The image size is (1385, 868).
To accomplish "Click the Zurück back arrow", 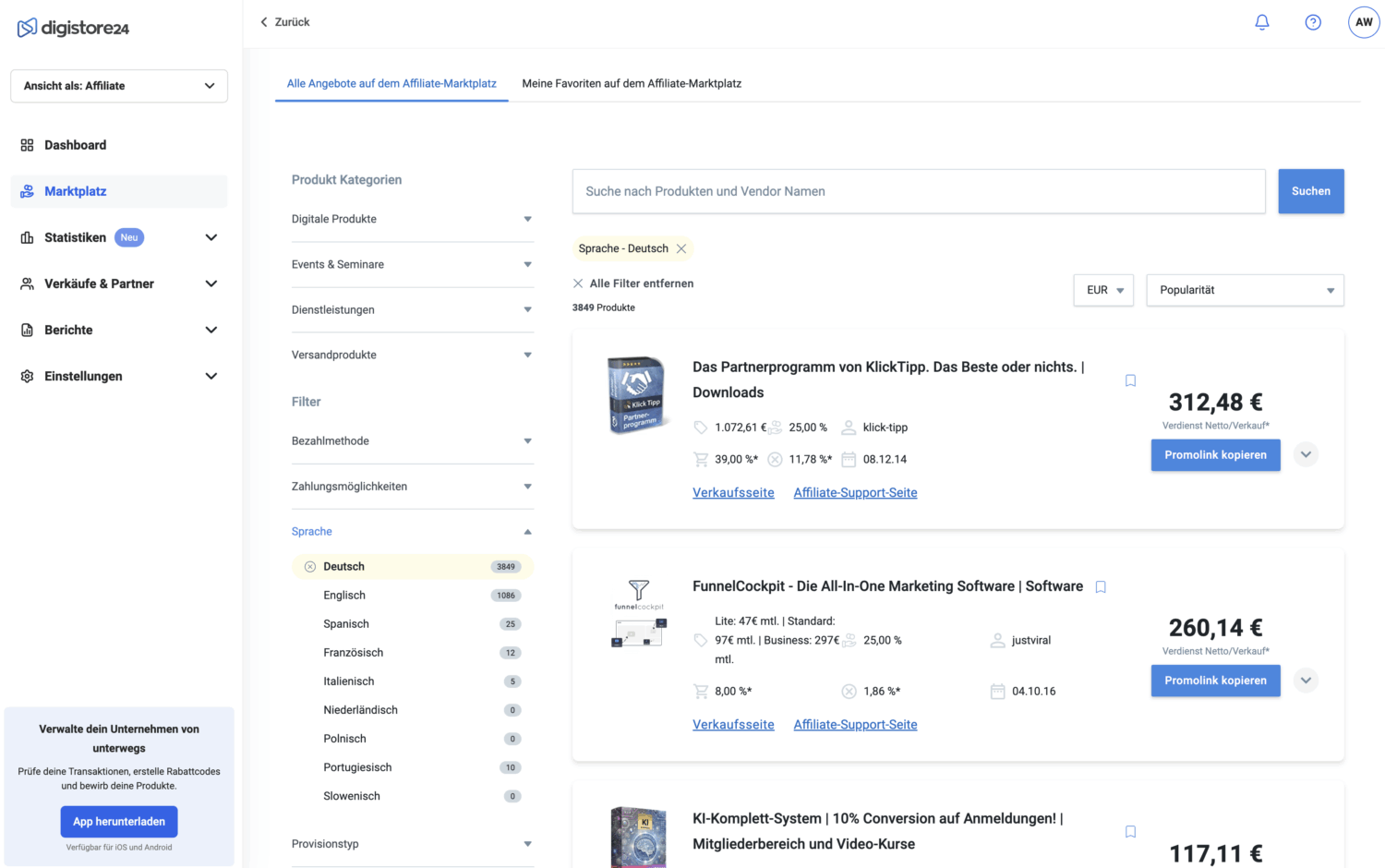I will pyautogui.click(x=264, y=22).
